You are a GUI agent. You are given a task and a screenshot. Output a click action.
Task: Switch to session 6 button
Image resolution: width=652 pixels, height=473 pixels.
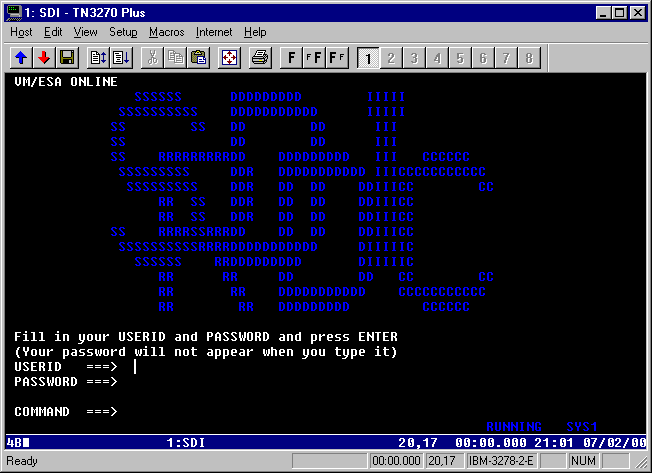pyautogui.click(x=483, y=57)
